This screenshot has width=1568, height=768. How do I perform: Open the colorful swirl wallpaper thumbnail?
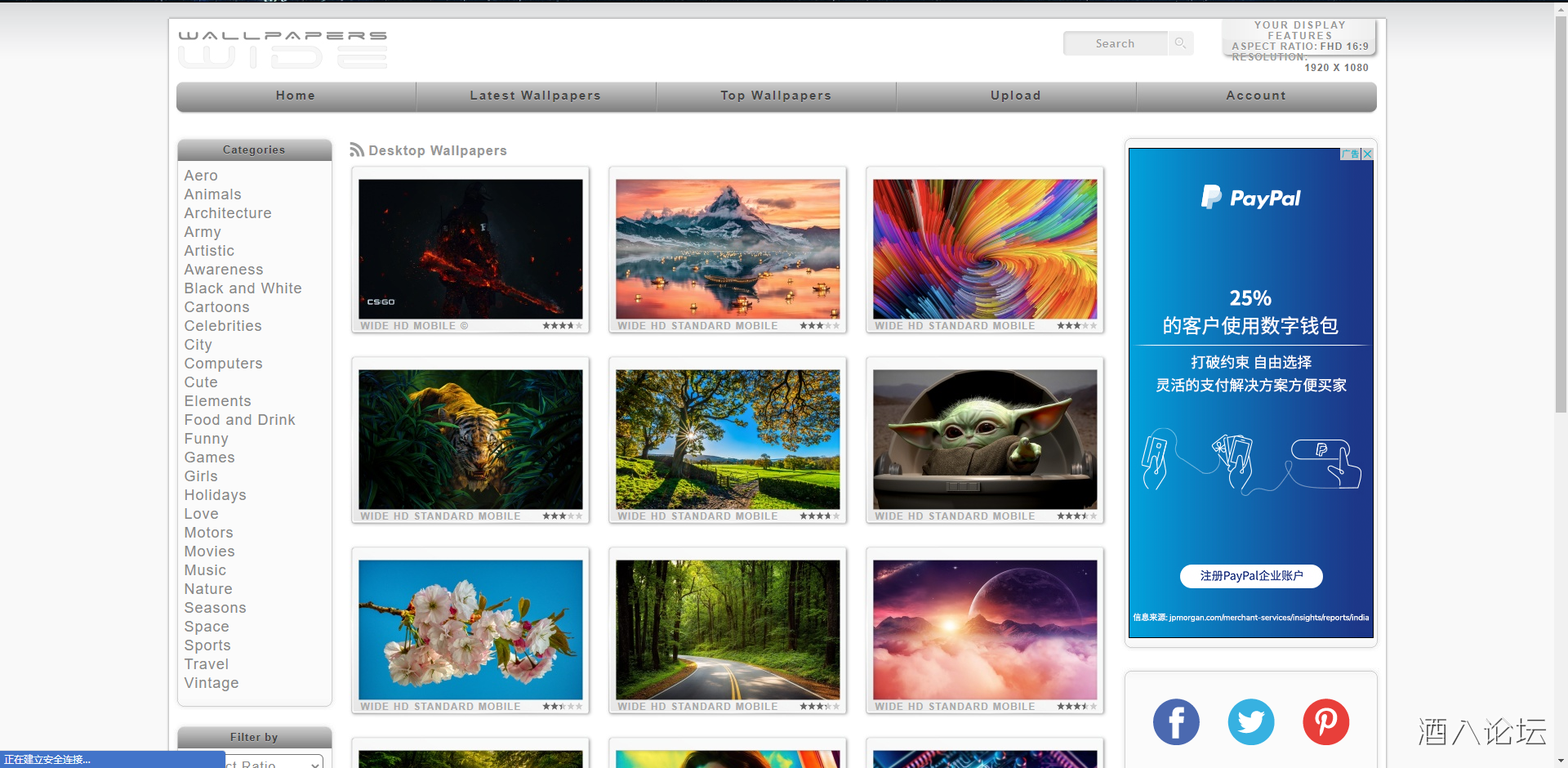[985, 249]
